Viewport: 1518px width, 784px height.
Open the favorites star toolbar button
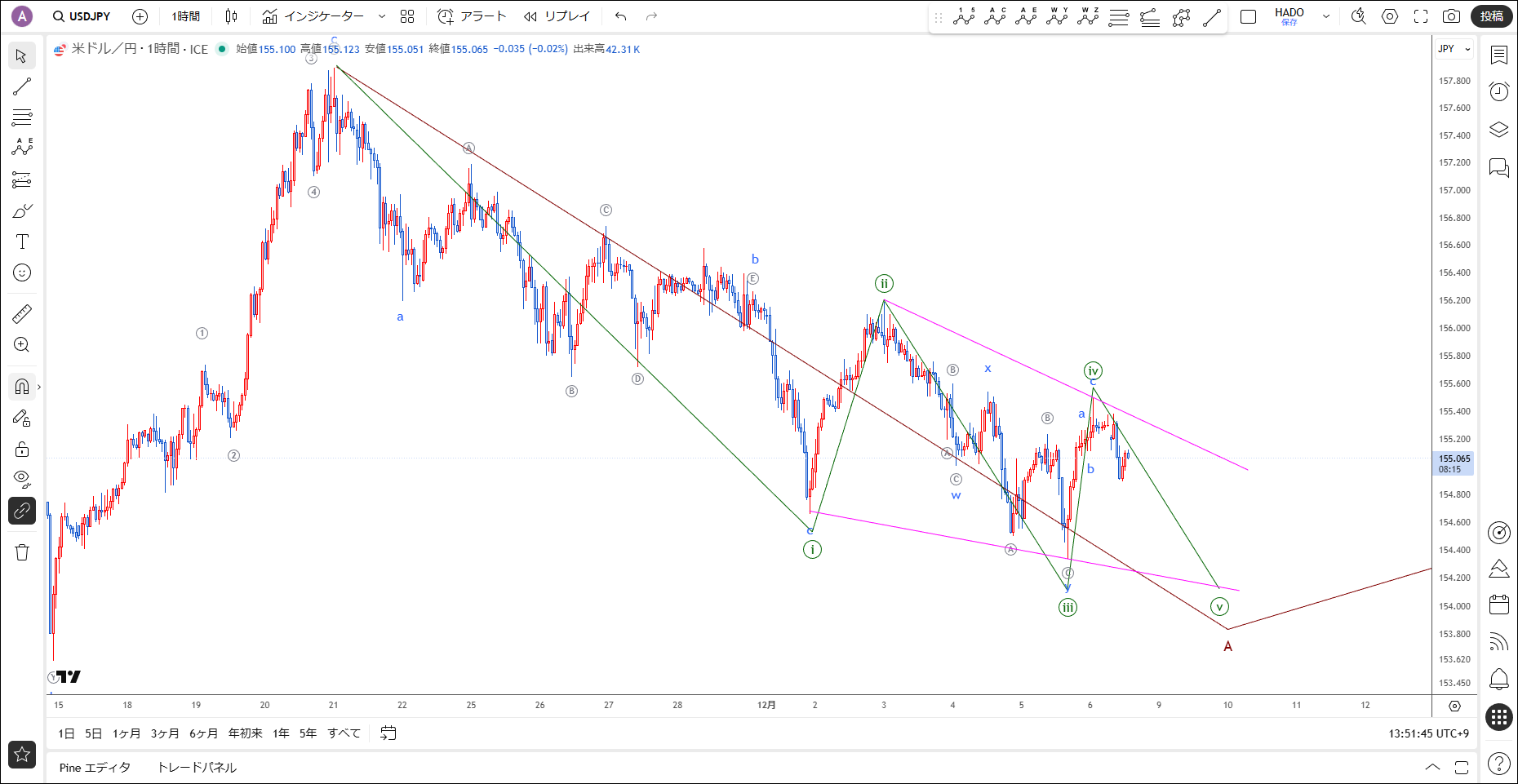[22, 754]
